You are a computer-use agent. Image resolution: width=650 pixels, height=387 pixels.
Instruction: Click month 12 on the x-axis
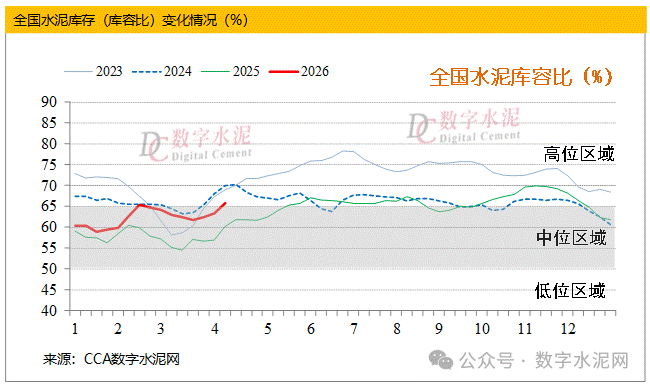(x=568, y=329)
